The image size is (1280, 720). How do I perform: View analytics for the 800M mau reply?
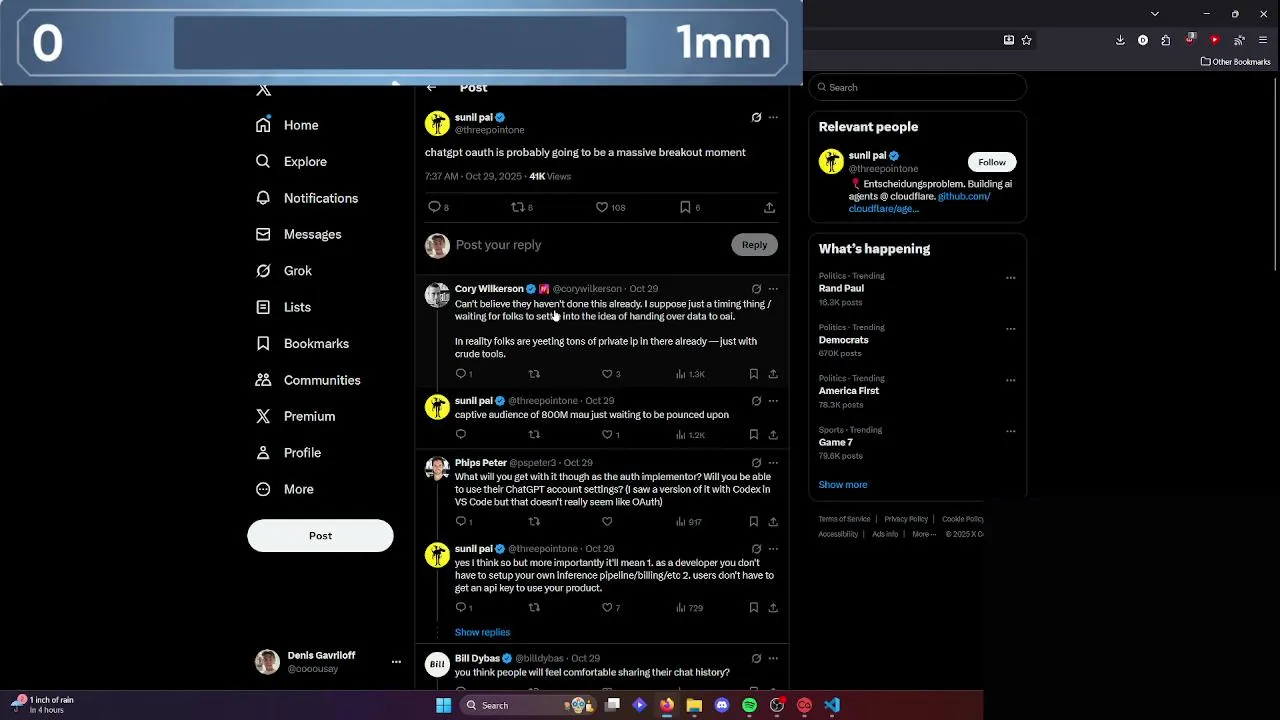click(x=690, y=434)
